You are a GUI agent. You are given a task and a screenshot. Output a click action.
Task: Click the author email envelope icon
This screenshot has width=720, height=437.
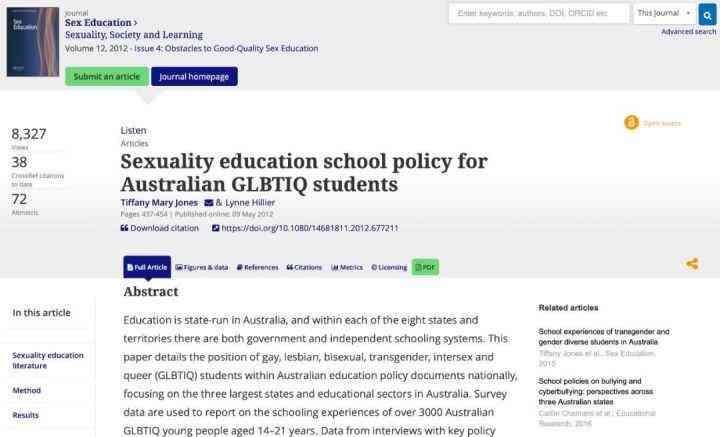coord(208,202)
